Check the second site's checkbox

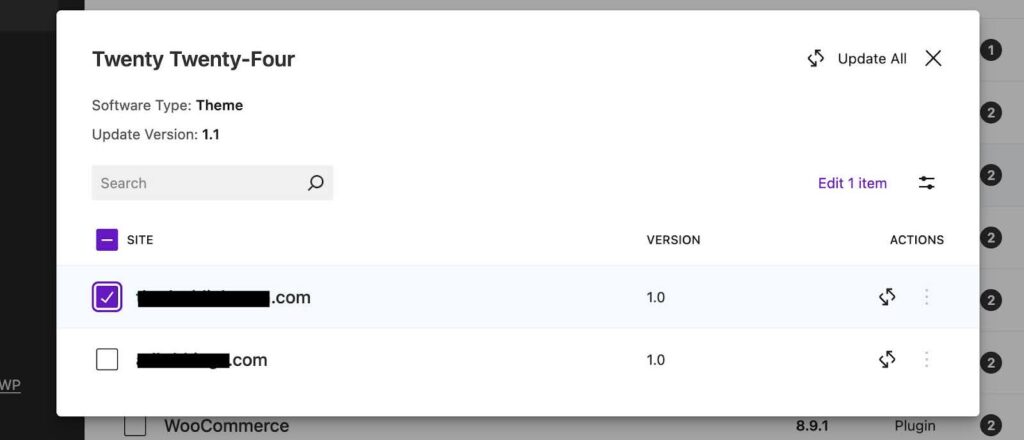[107, 359]
